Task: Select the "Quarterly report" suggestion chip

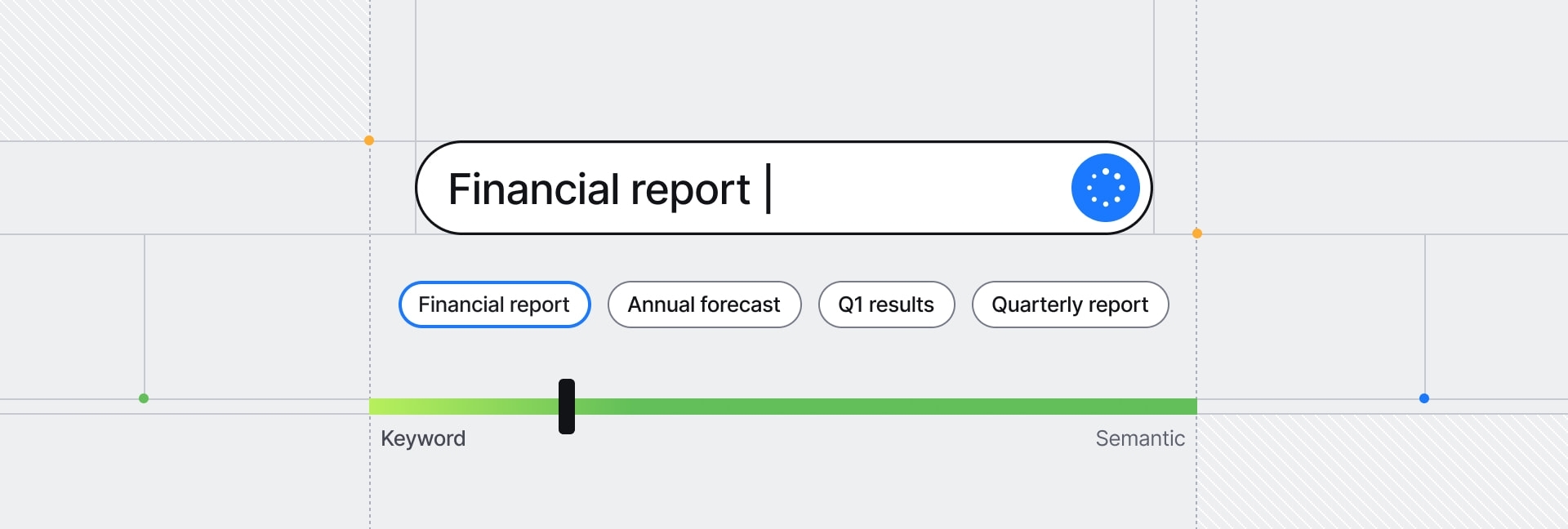Action: point(1070,305)
